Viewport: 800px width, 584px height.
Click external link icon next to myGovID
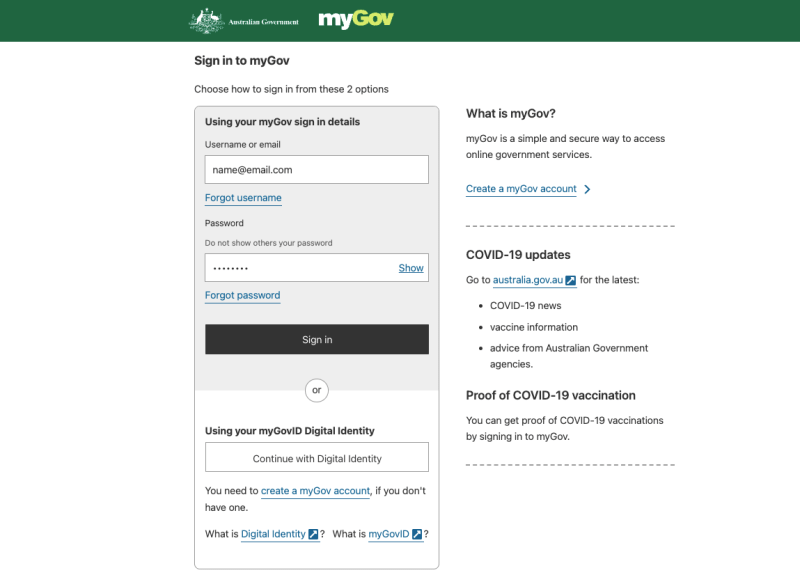click(417, 535)
